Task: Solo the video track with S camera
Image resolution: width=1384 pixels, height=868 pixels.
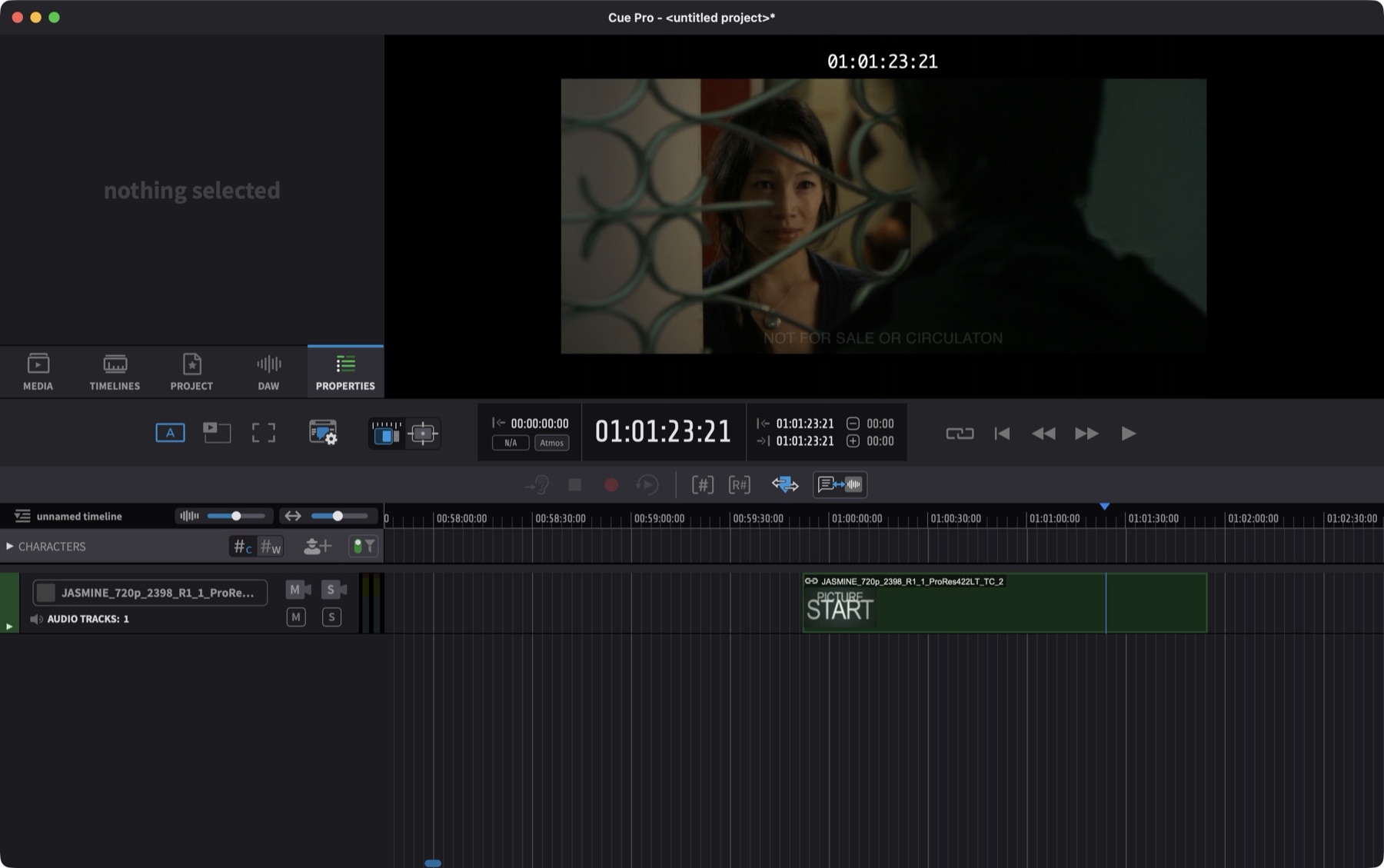Action: point(334,590)
